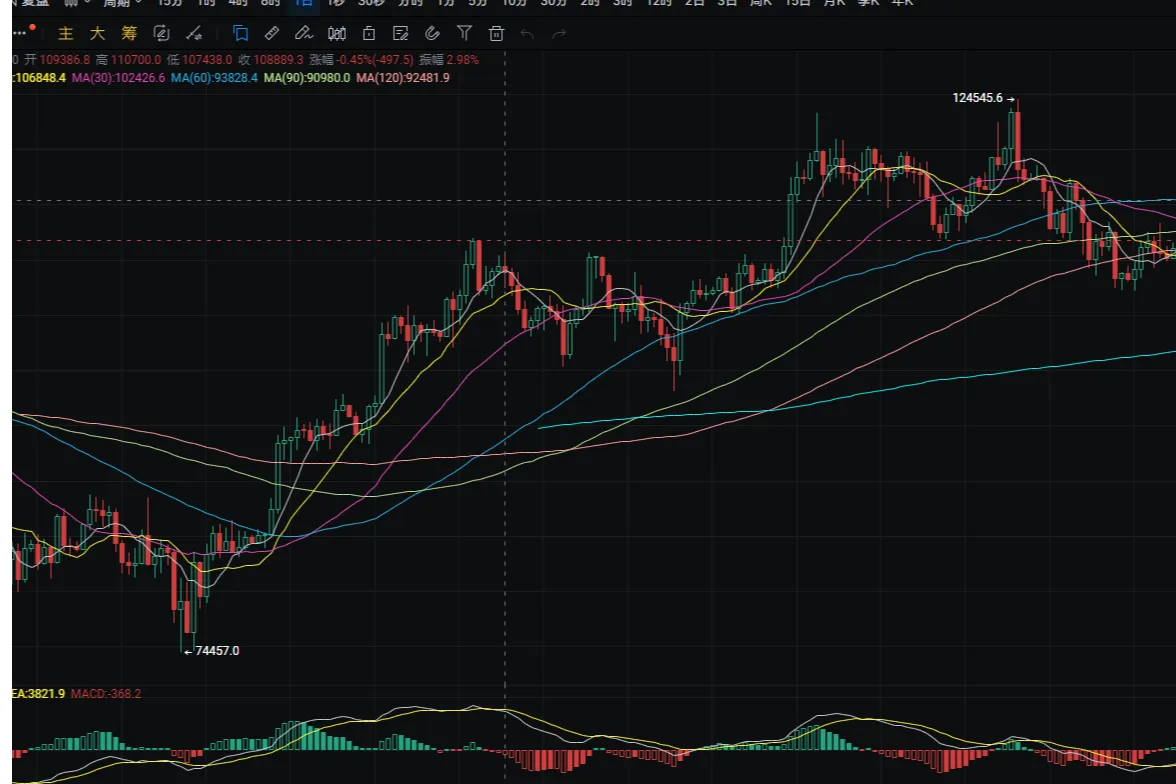Toggle the 主 main-force indicator button
Screen dimensions: 1176x784
tap(66, 33)
